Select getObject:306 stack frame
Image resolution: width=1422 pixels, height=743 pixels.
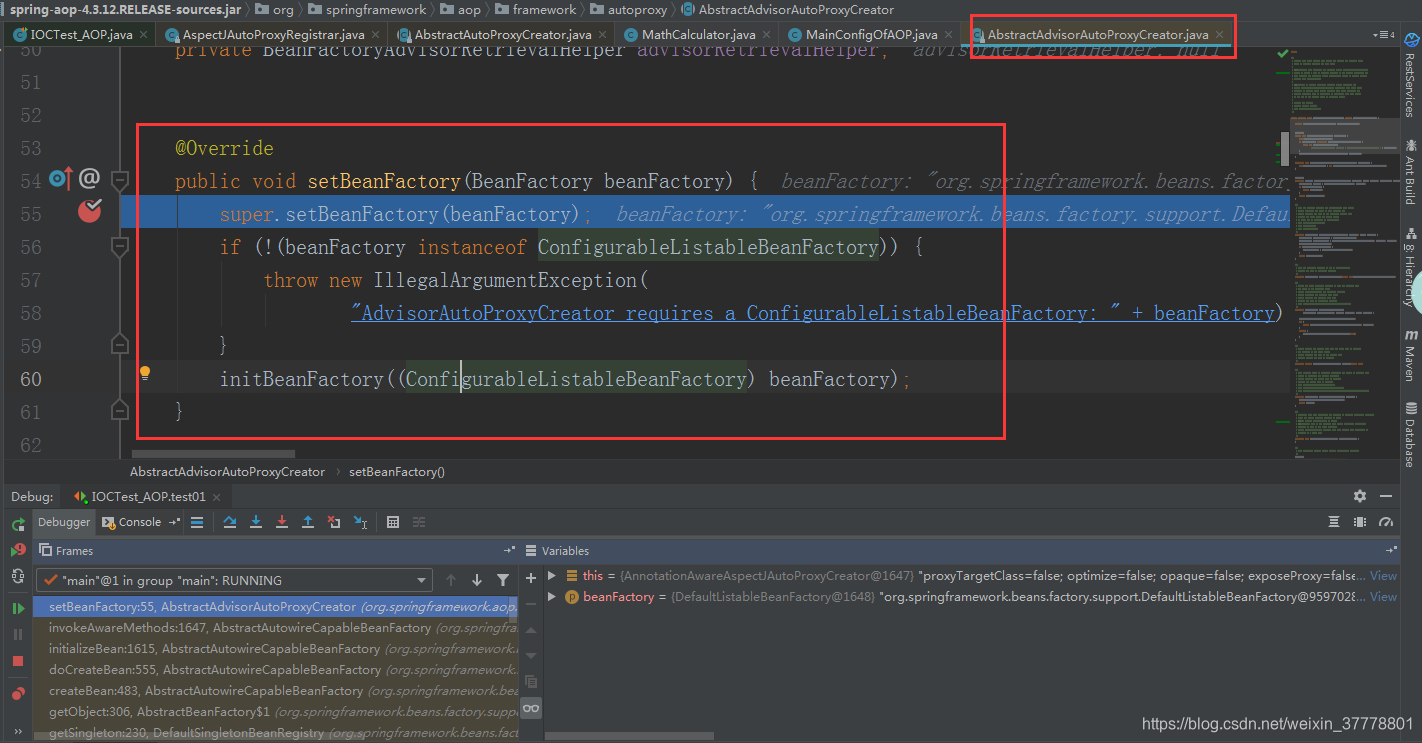click(275, 712)
